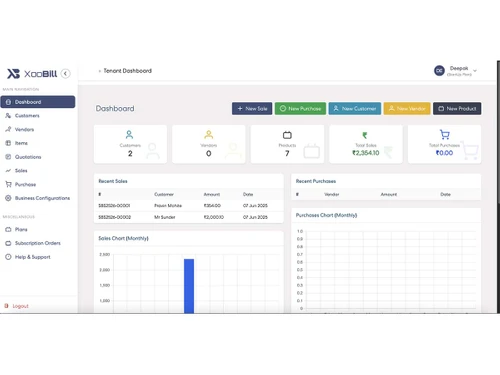The image size is (500, 375).
Task: Open Subscription Orders label
Action: [38, 243]
